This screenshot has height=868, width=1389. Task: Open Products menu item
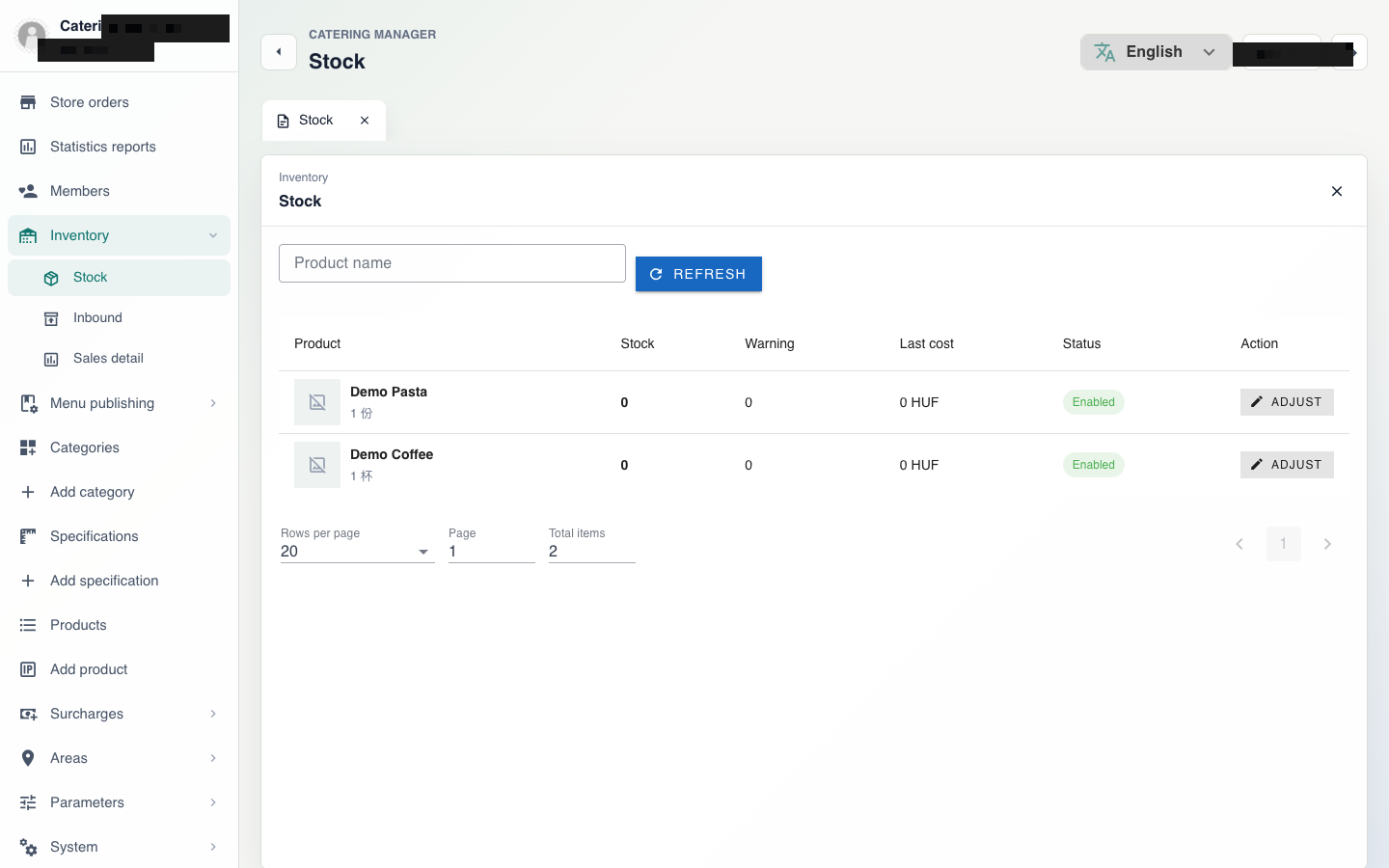pyautogui.click(x=119, y=625)
